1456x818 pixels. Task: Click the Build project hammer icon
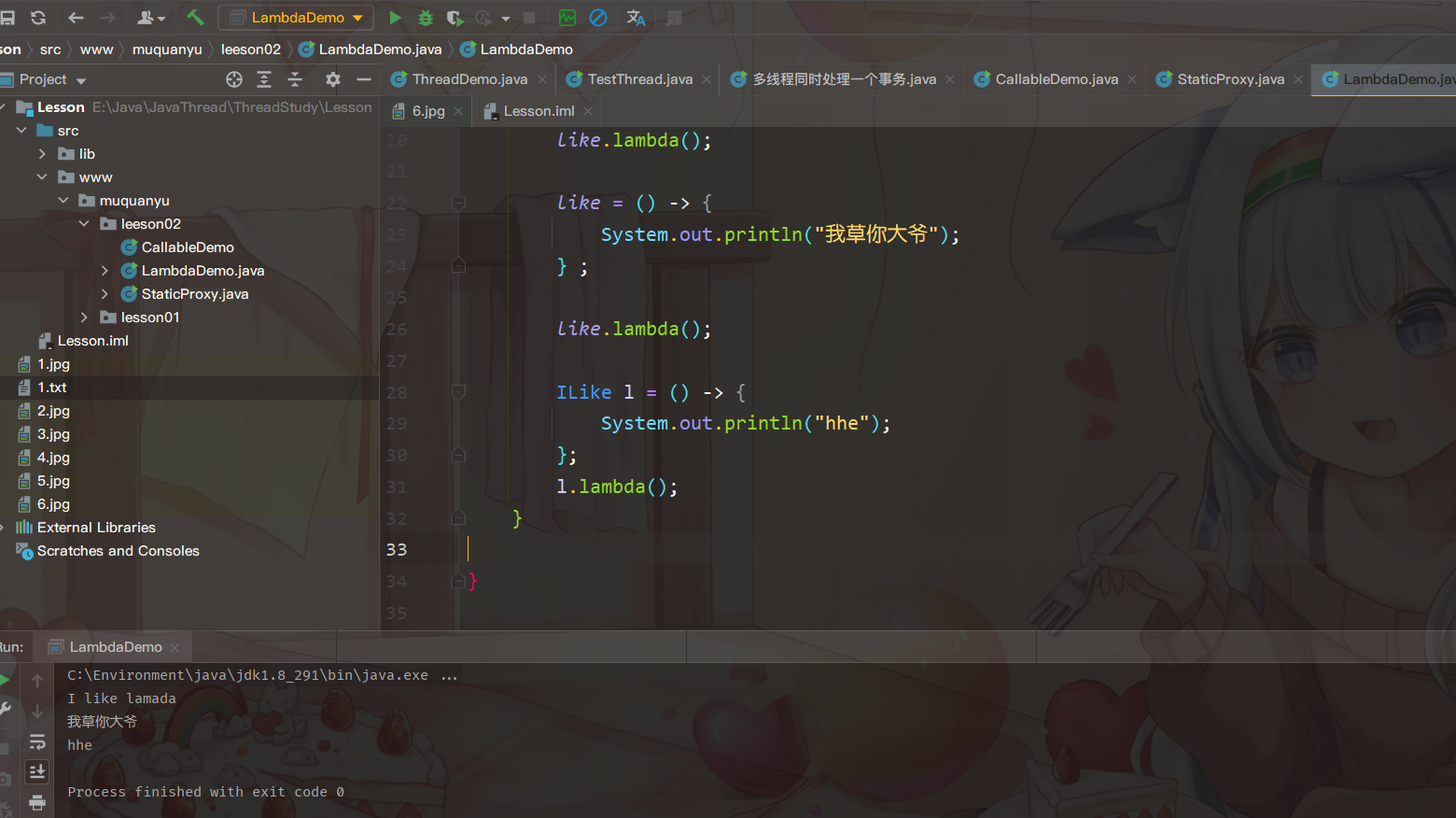pos(195,18)
